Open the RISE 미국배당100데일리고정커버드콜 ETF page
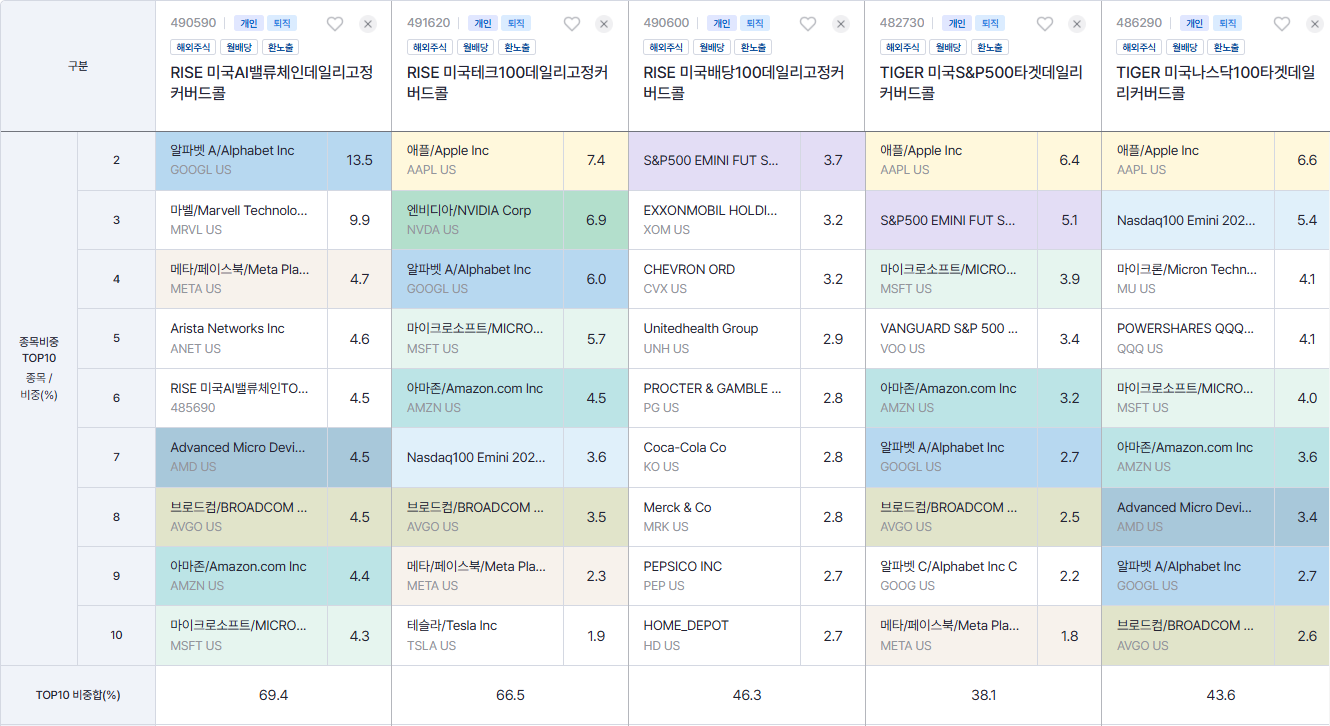The image size is (1330, 726). 744,82
